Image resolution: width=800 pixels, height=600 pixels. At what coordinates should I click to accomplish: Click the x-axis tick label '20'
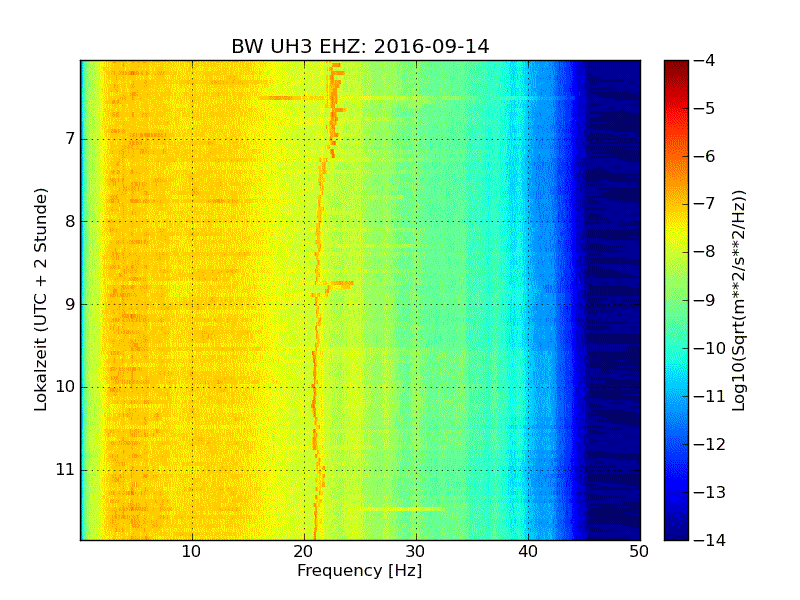304,552
